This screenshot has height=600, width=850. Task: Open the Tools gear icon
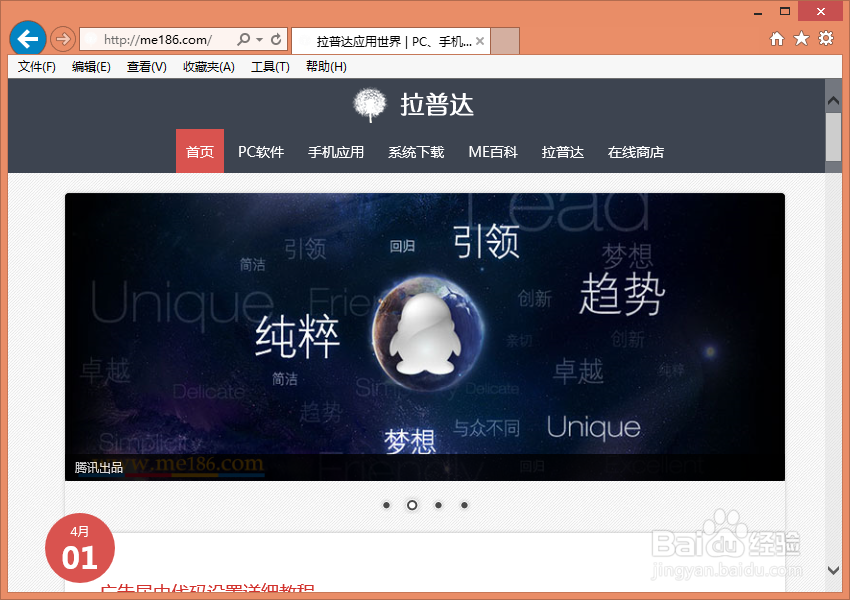coord(826,38)
